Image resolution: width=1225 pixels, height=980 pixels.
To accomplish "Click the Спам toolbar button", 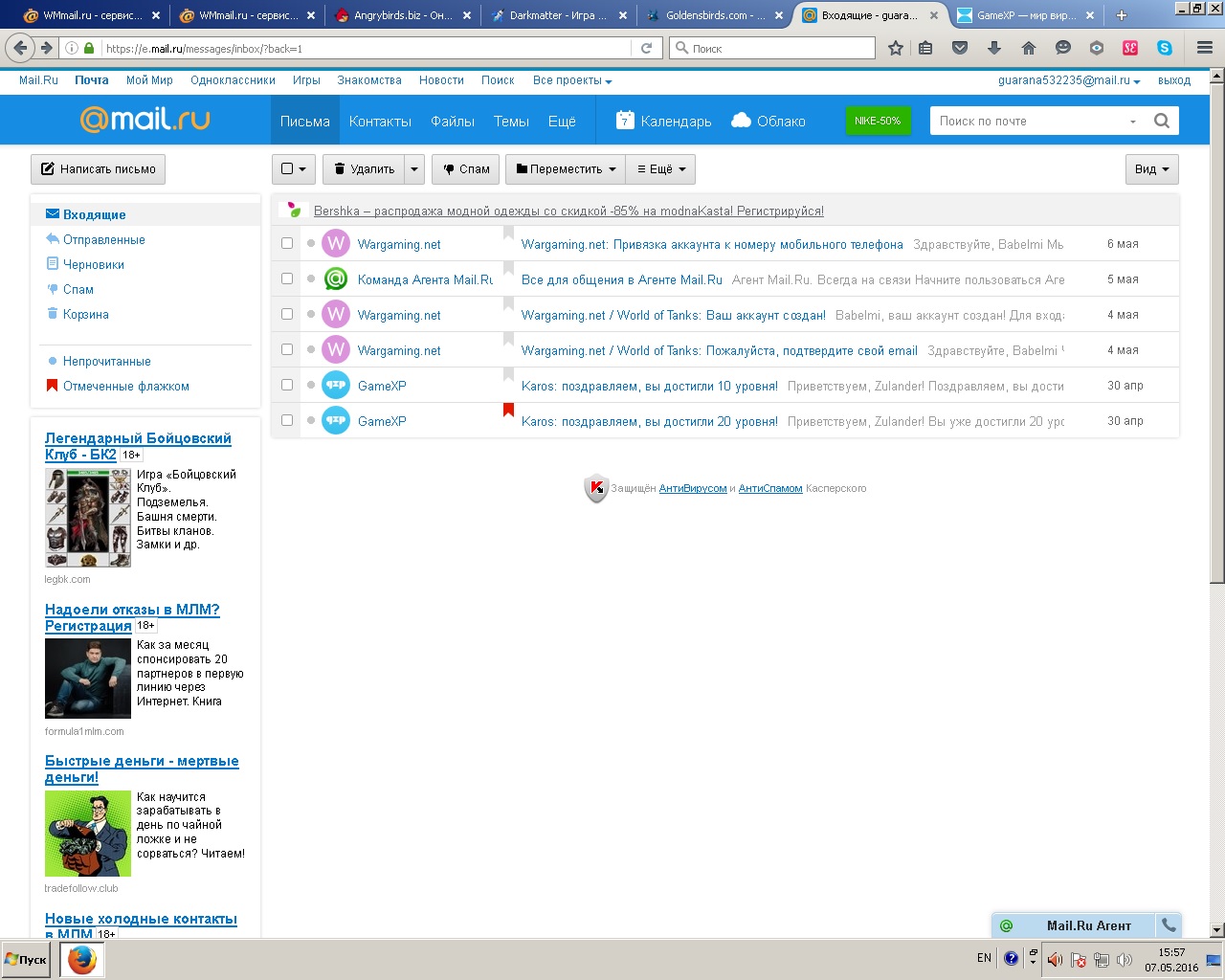I will coord(465,169).
